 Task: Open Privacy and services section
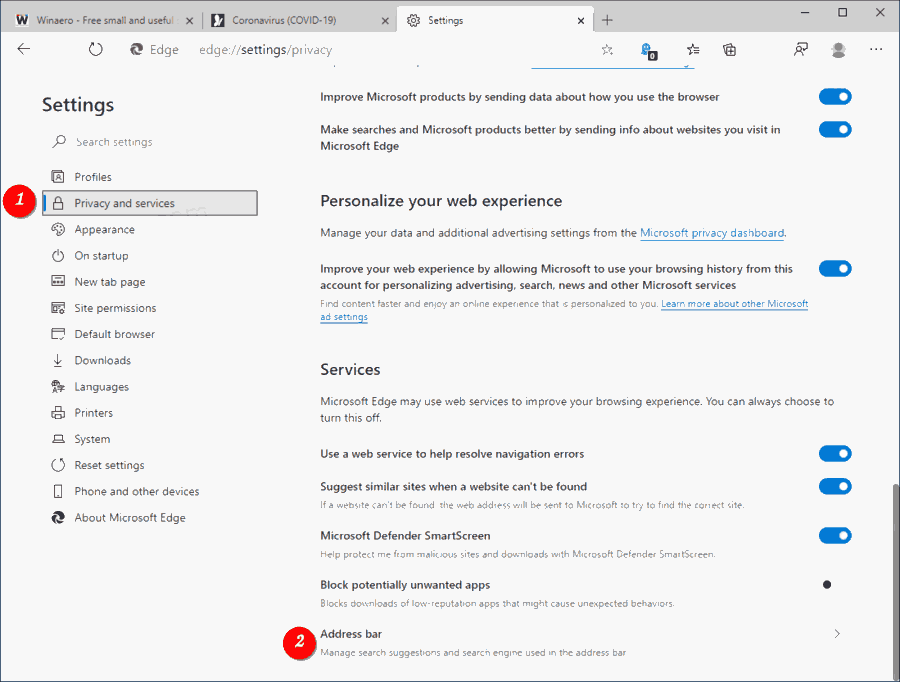coord(150,203)
